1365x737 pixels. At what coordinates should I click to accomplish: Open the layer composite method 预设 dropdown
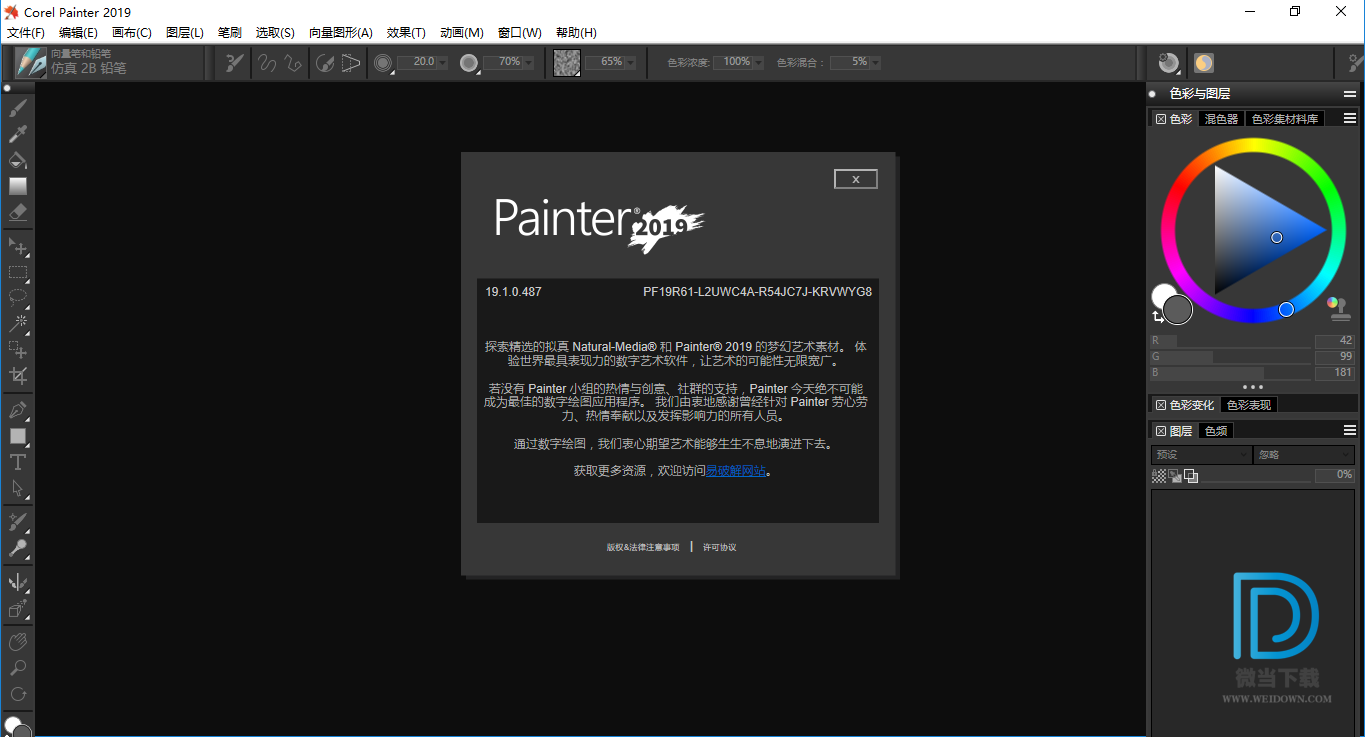(x=1201, y=455)
